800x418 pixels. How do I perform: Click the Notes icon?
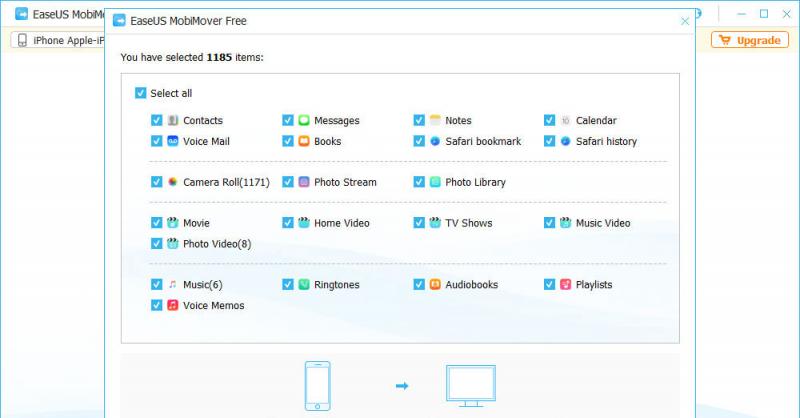tap(435, 120)
